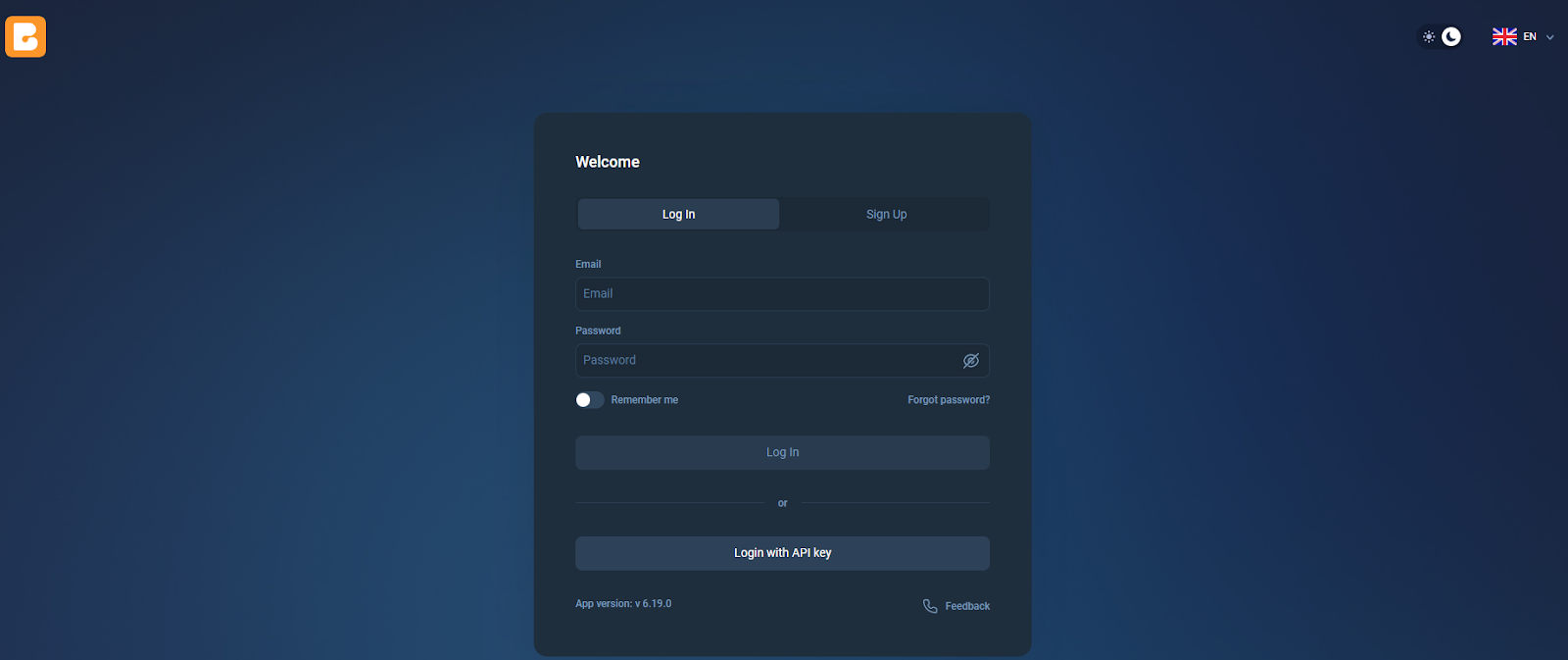The image size is (1568, 660).
Task: Expand the language chevron arrow
Action: [1549, 37]
